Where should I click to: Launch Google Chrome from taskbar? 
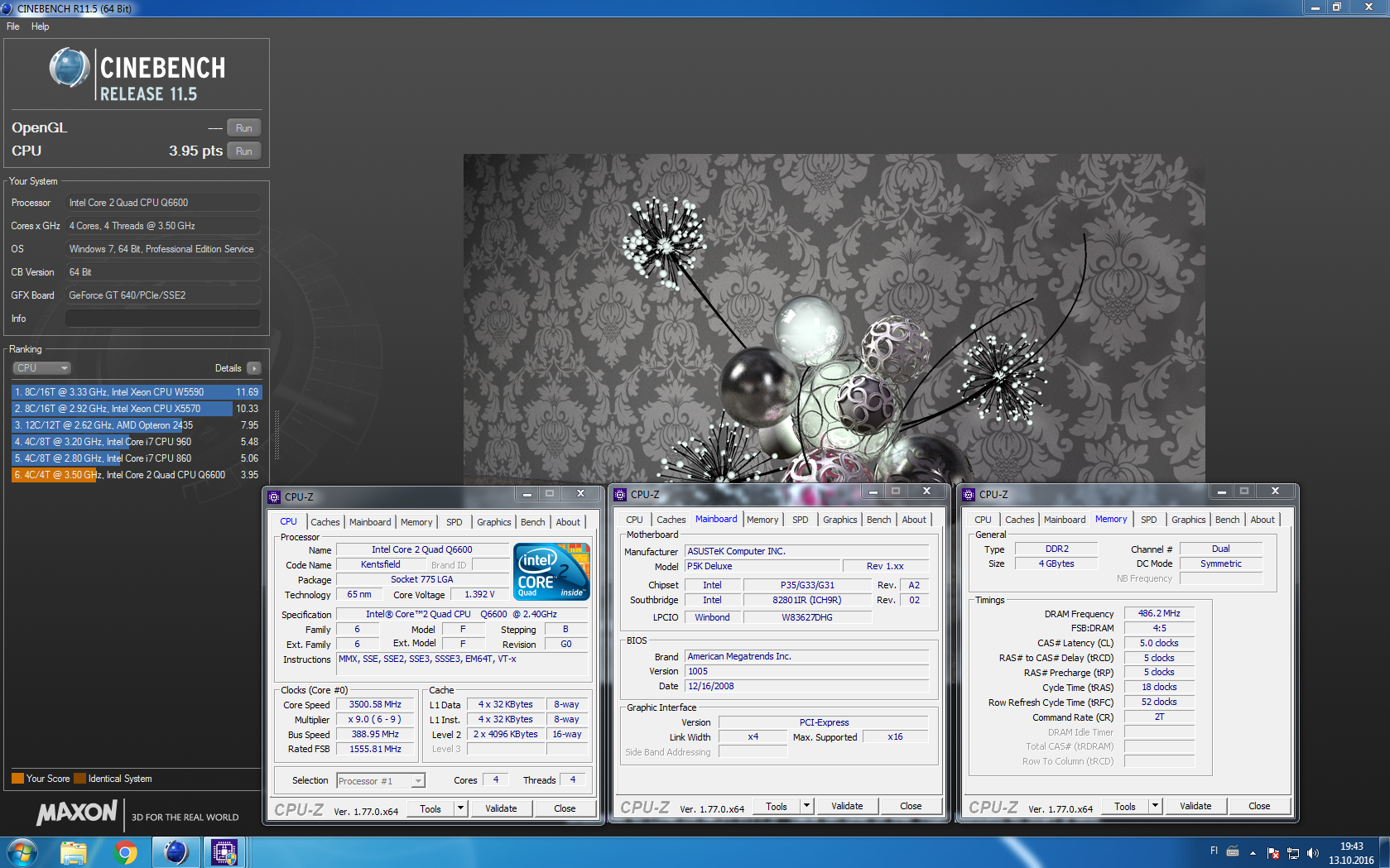[x=125, y=852]
